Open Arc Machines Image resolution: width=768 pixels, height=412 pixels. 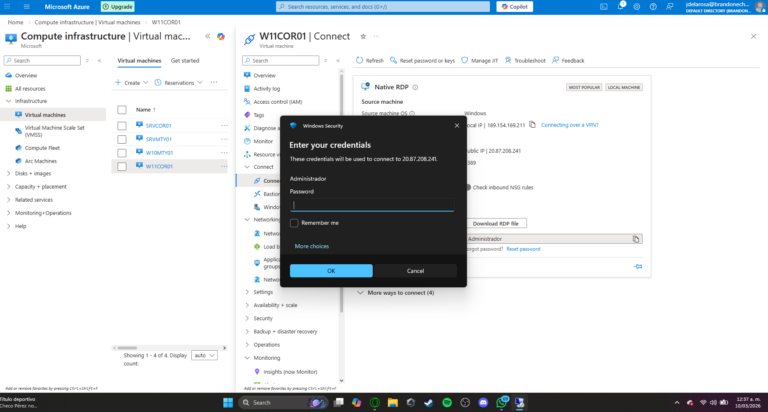point(41,161)
